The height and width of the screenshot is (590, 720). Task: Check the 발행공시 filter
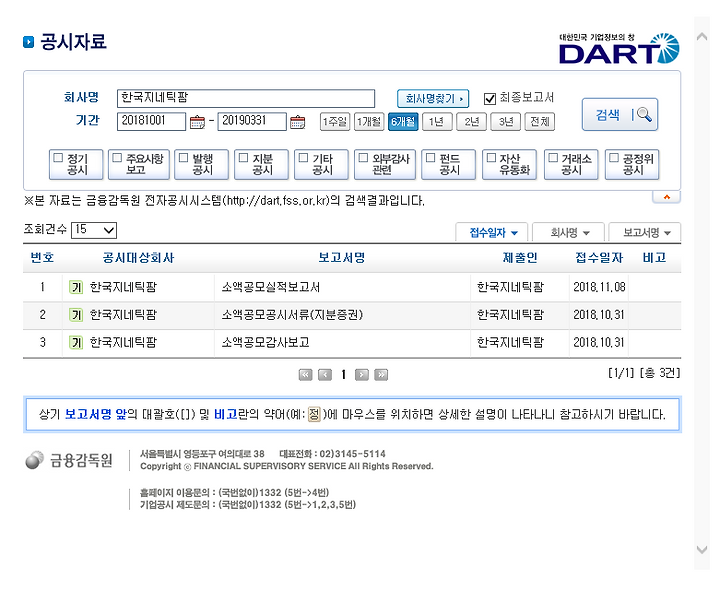[x=184, y=158]
